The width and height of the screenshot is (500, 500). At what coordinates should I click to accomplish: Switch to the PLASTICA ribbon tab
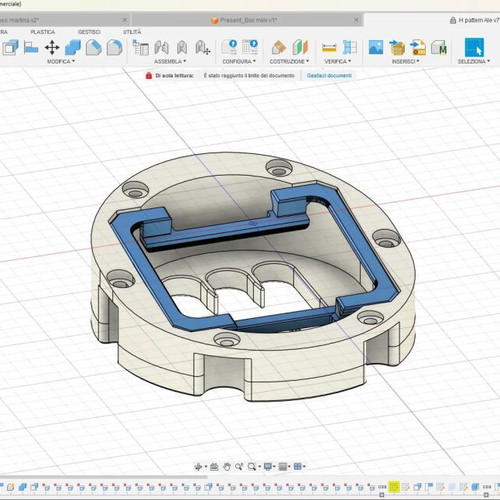(43, 32)
